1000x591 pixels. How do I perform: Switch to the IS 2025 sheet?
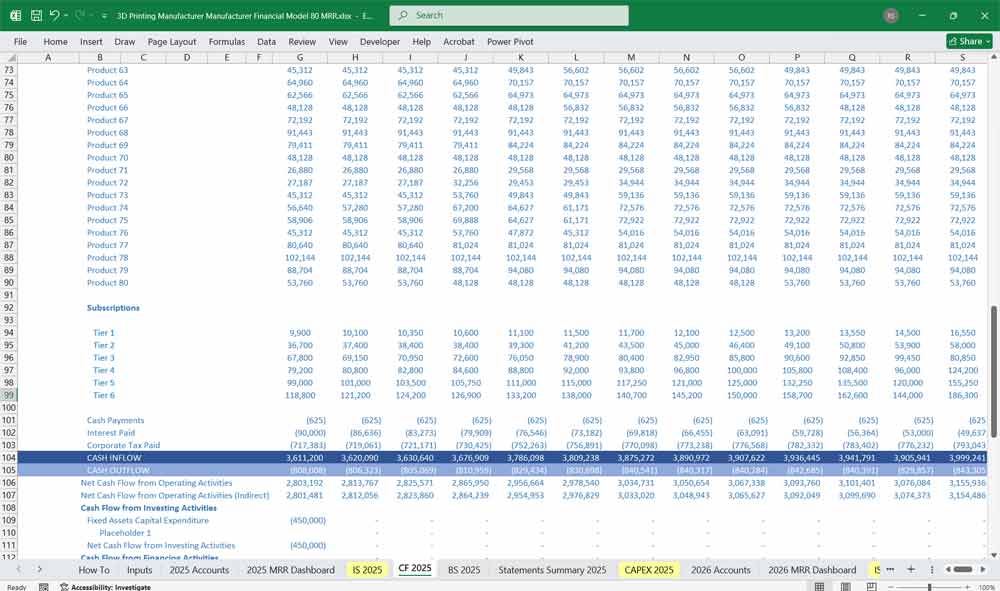pyautogui.click(x=367, y=570)
